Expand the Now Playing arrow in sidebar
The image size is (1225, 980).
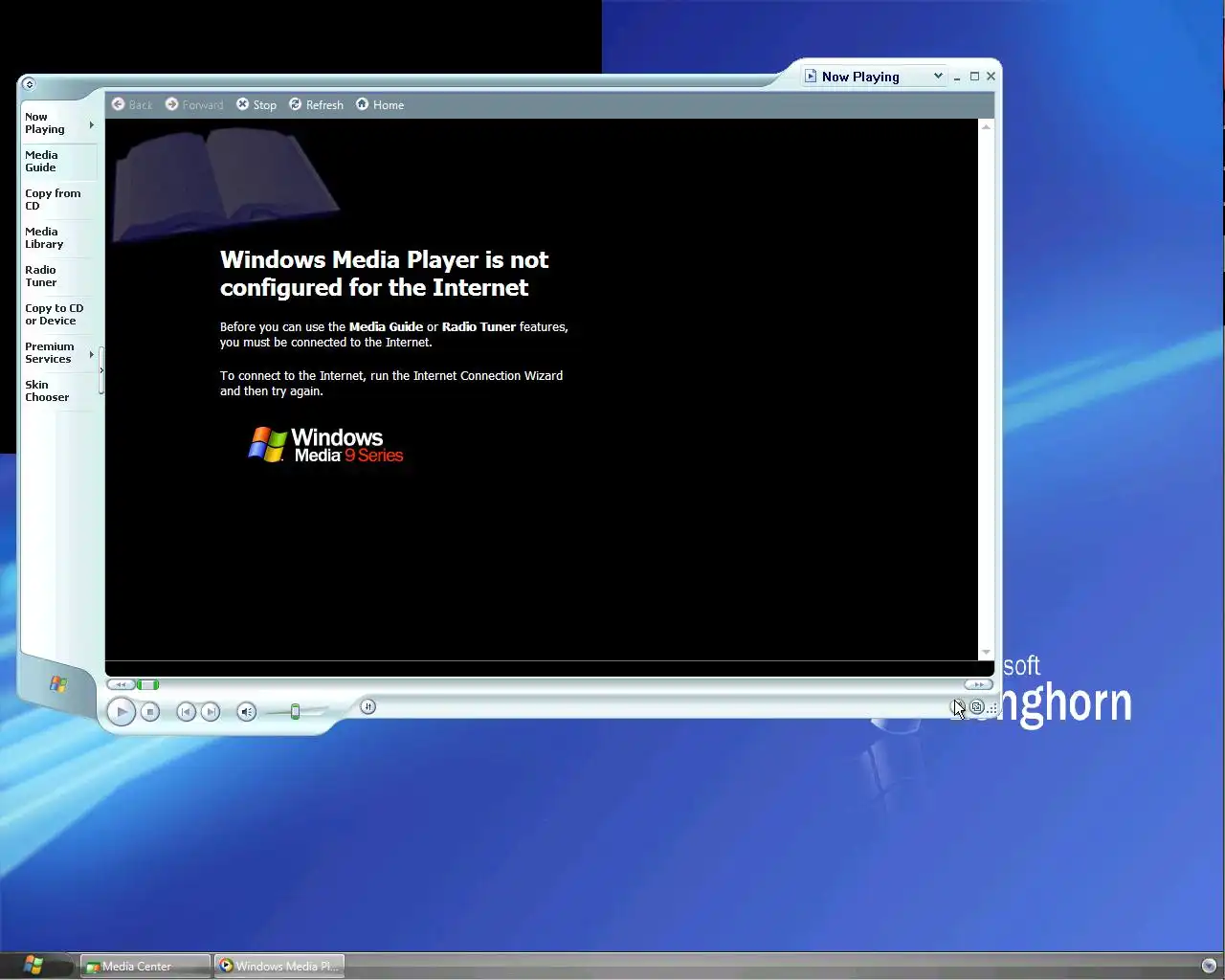pos(92,124)
